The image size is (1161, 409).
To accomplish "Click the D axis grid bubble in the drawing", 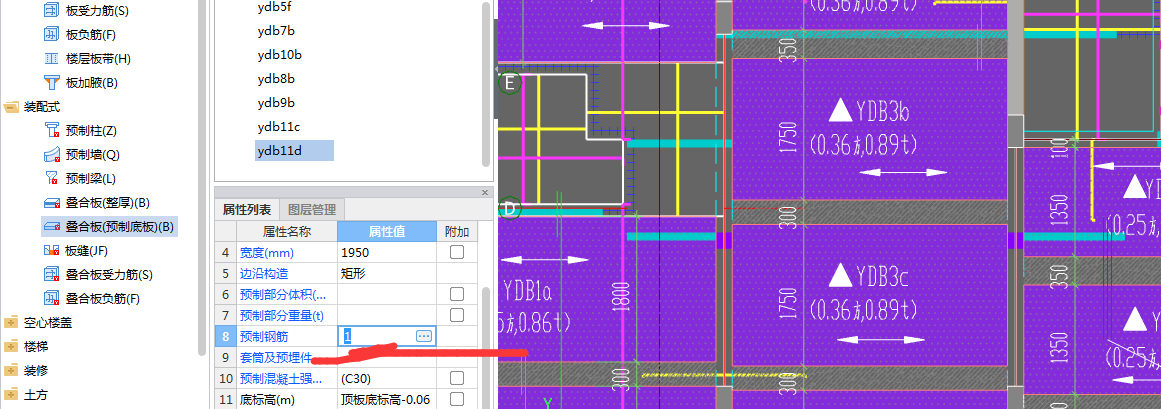I will [x=509, y=208].
